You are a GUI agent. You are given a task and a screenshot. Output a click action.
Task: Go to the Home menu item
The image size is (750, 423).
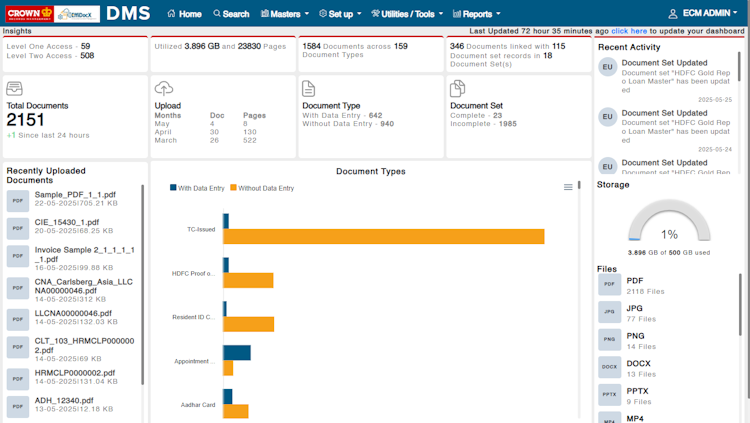point(184,14)
